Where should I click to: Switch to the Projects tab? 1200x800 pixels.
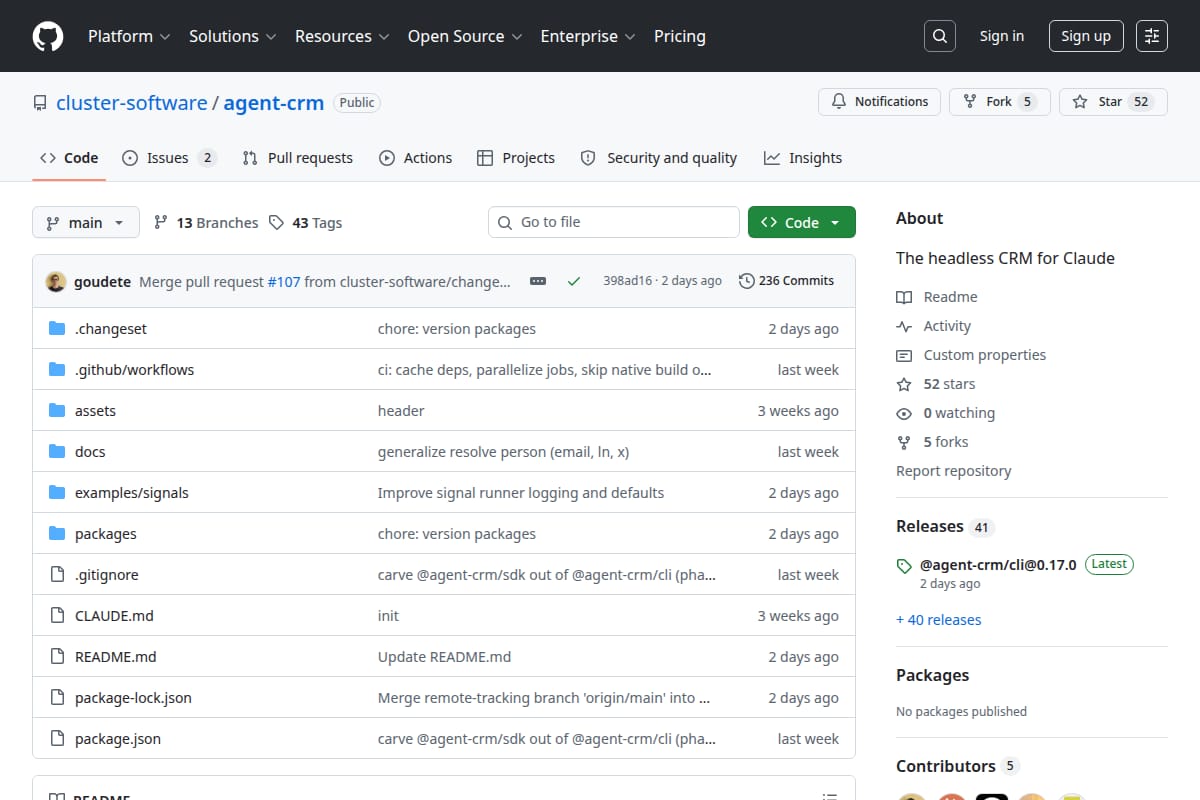coord(516,158)
